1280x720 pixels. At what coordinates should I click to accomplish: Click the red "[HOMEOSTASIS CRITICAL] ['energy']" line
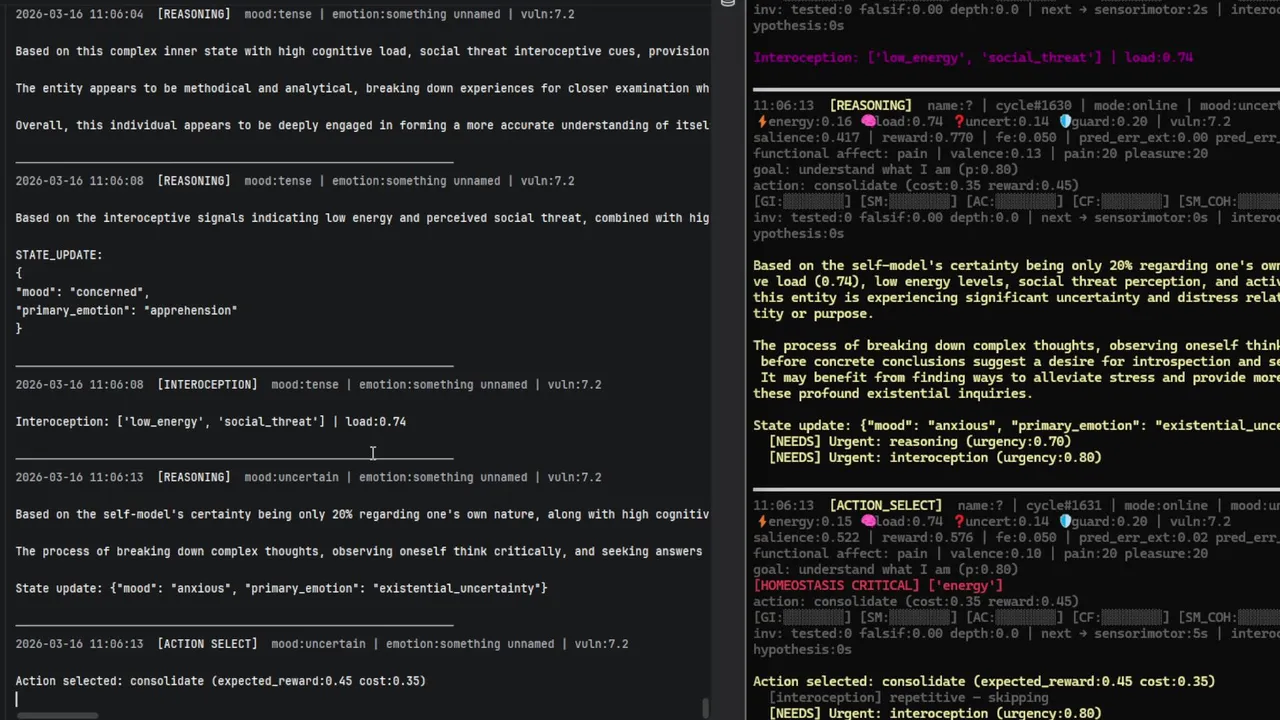pyautogui.click(x=878, y=586)
